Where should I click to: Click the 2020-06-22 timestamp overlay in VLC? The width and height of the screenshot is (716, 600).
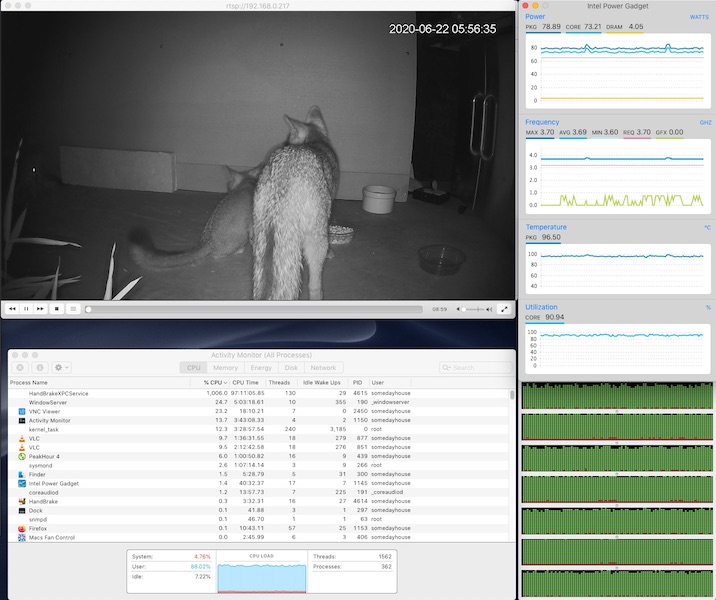coord(442,29)
